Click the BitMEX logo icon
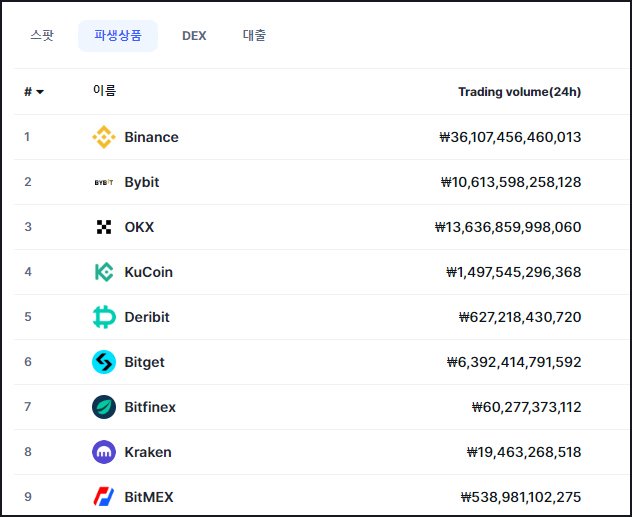The image size is (632, 517). [104, 497]
